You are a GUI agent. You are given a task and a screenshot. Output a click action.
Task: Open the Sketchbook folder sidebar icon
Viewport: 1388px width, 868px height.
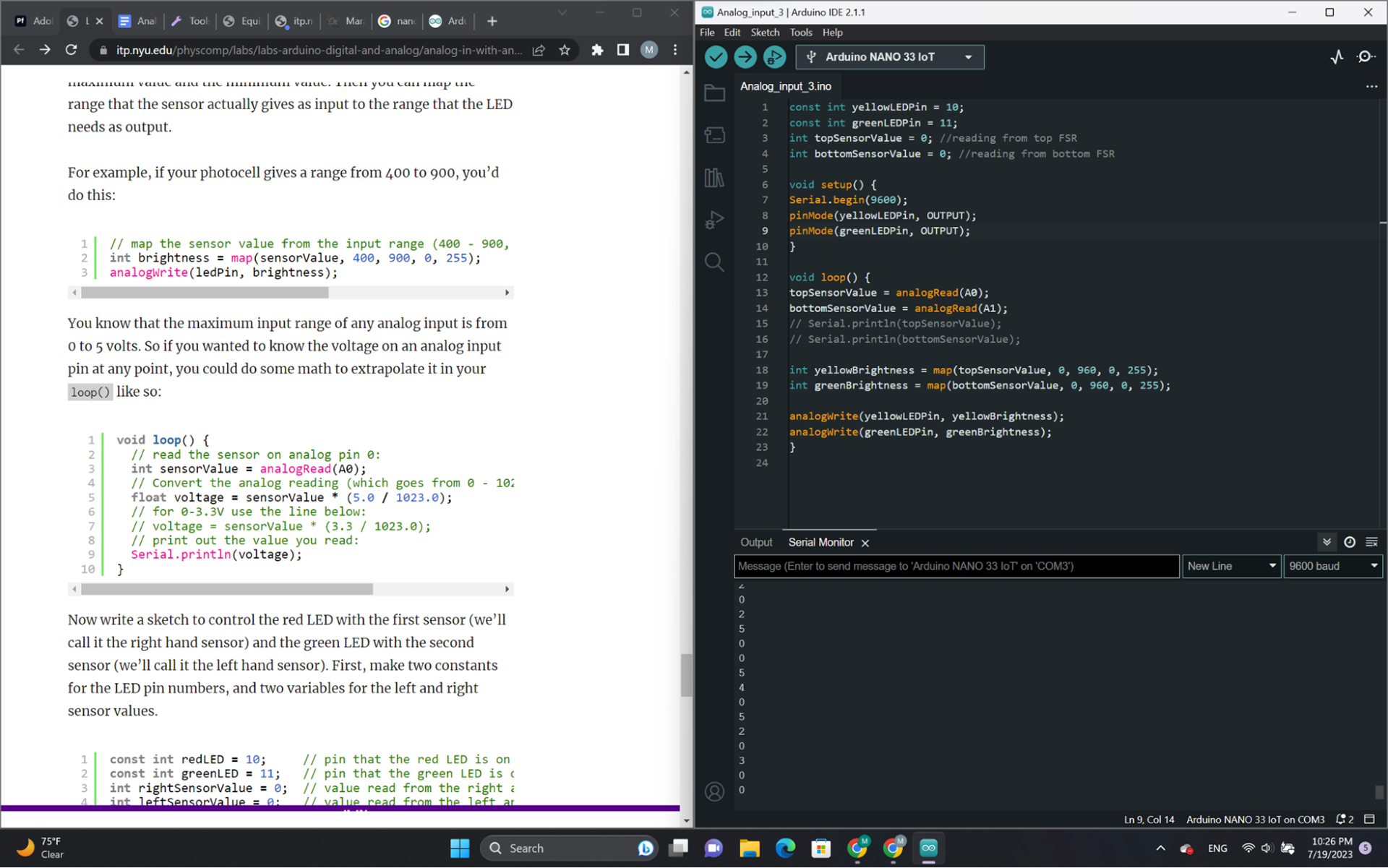click(x=714, y=93)
